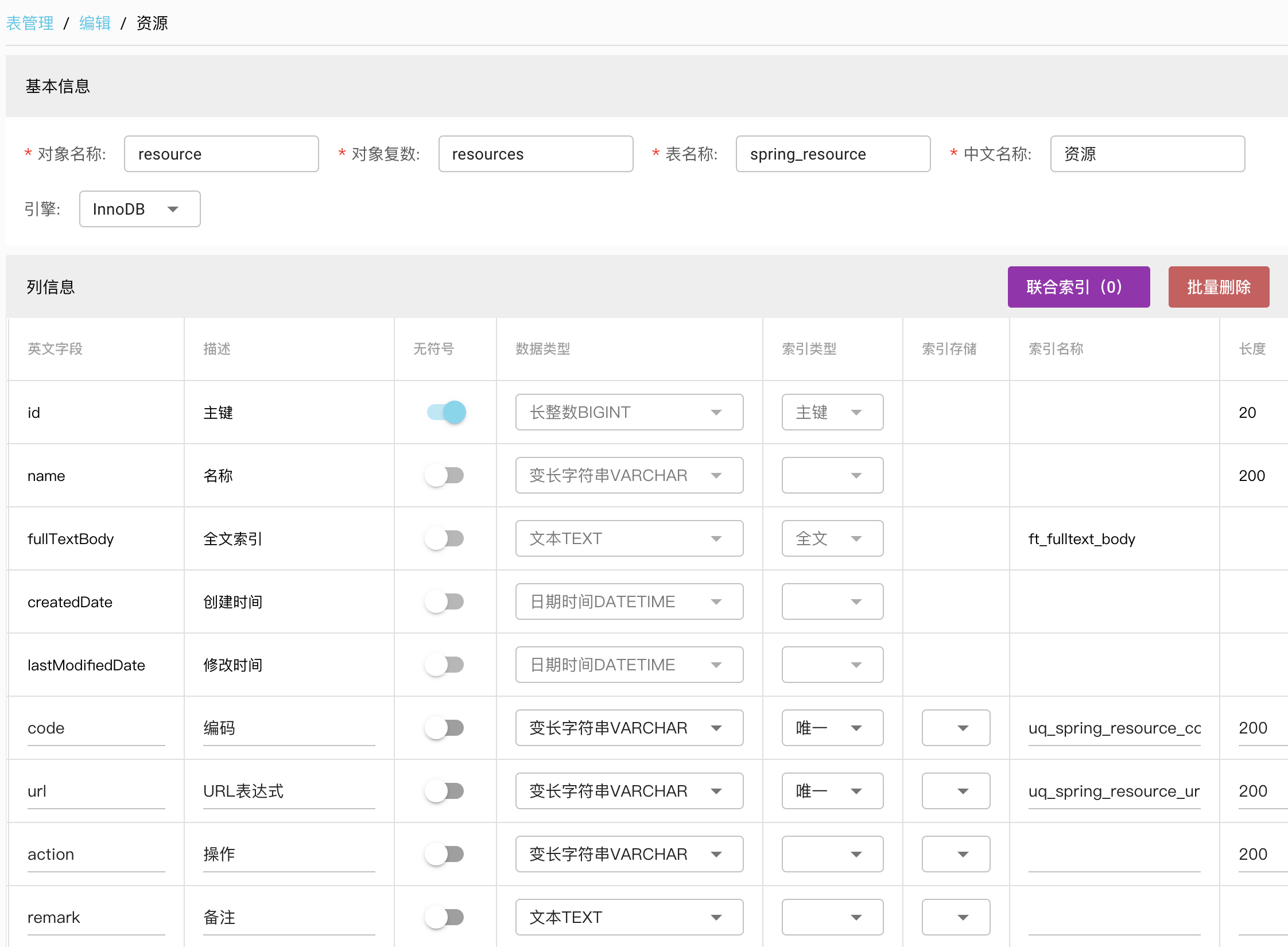Turn on unsigned switch for url row
The image size is (1288, 947).
[445, 791]
